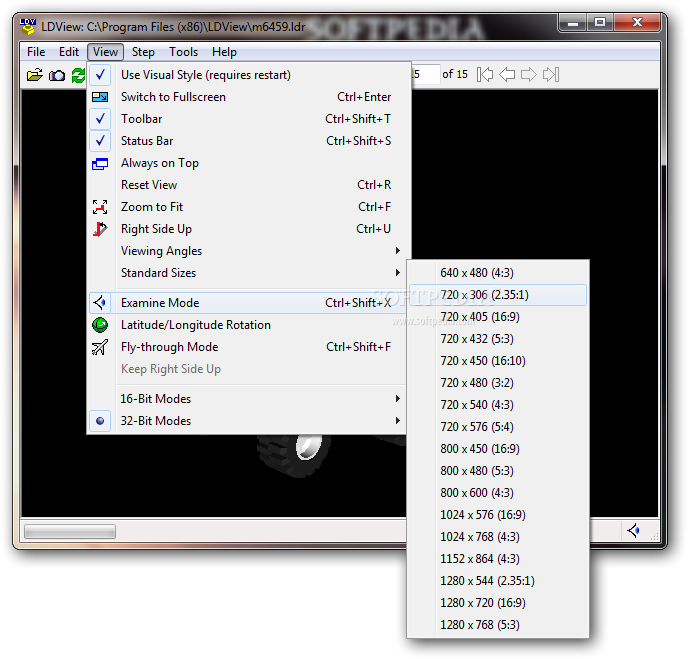This screenshot has height=659, width=688.
Task: Select 800 x 600 (4:3) size
Action: (x=498, y=493)
